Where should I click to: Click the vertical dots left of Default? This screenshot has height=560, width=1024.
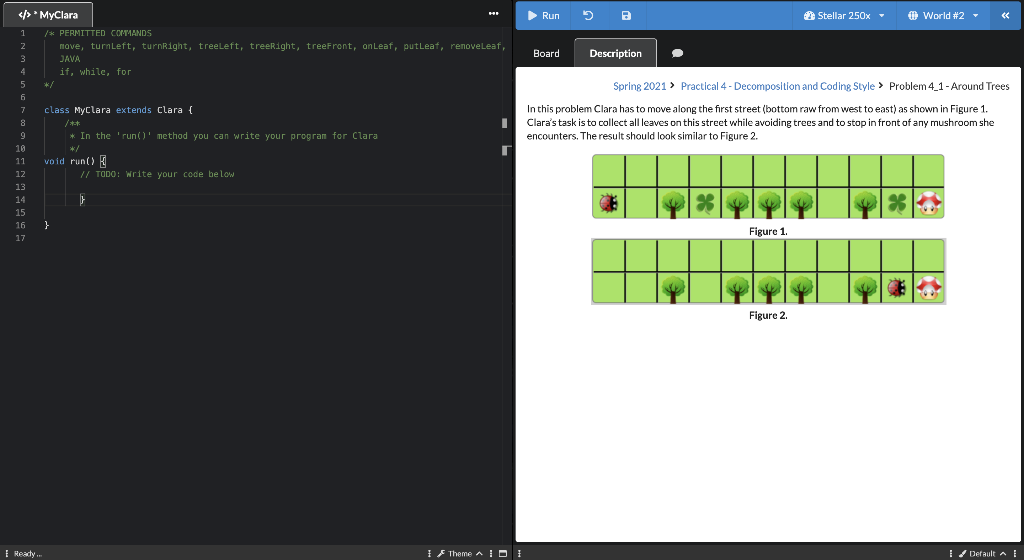click(951, 553)
